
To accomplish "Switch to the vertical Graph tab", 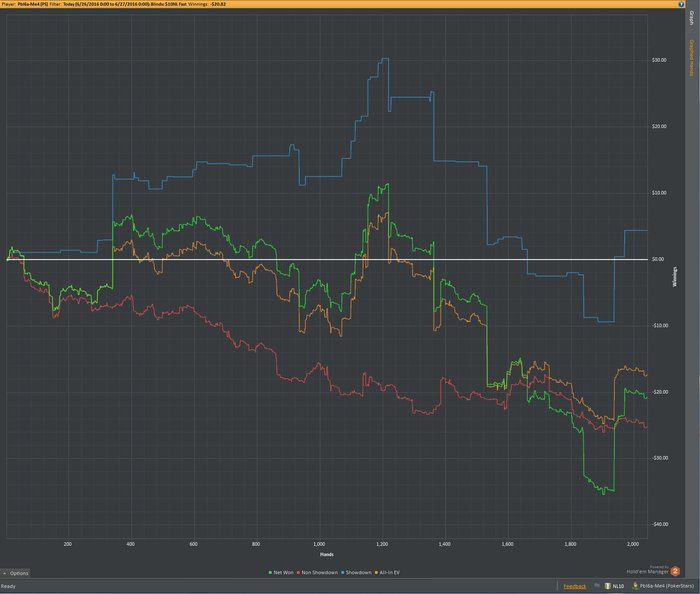I will [x=692, y=18].
